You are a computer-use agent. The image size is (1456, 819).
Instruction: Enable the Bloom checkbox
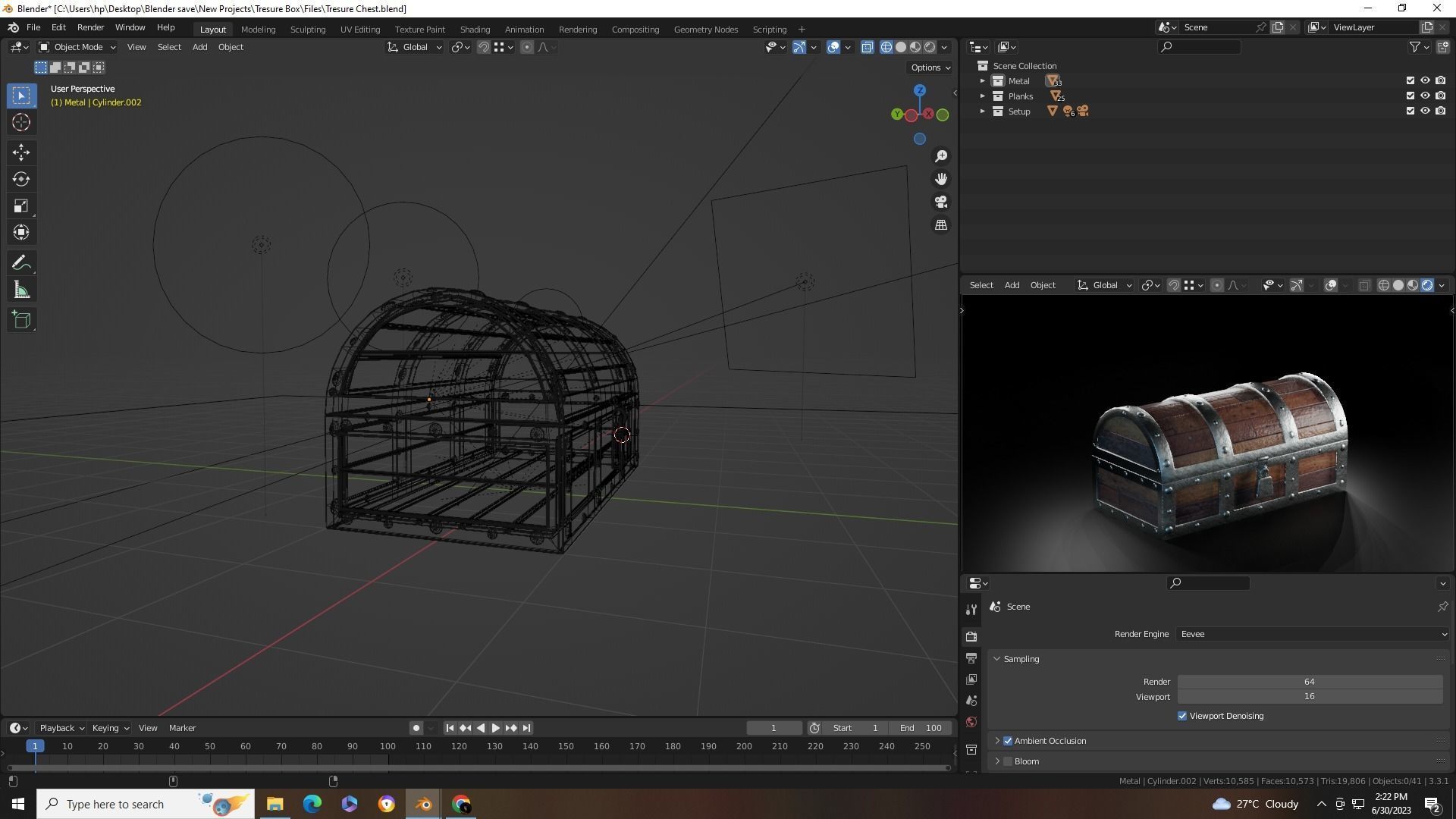click(1008, 761)
